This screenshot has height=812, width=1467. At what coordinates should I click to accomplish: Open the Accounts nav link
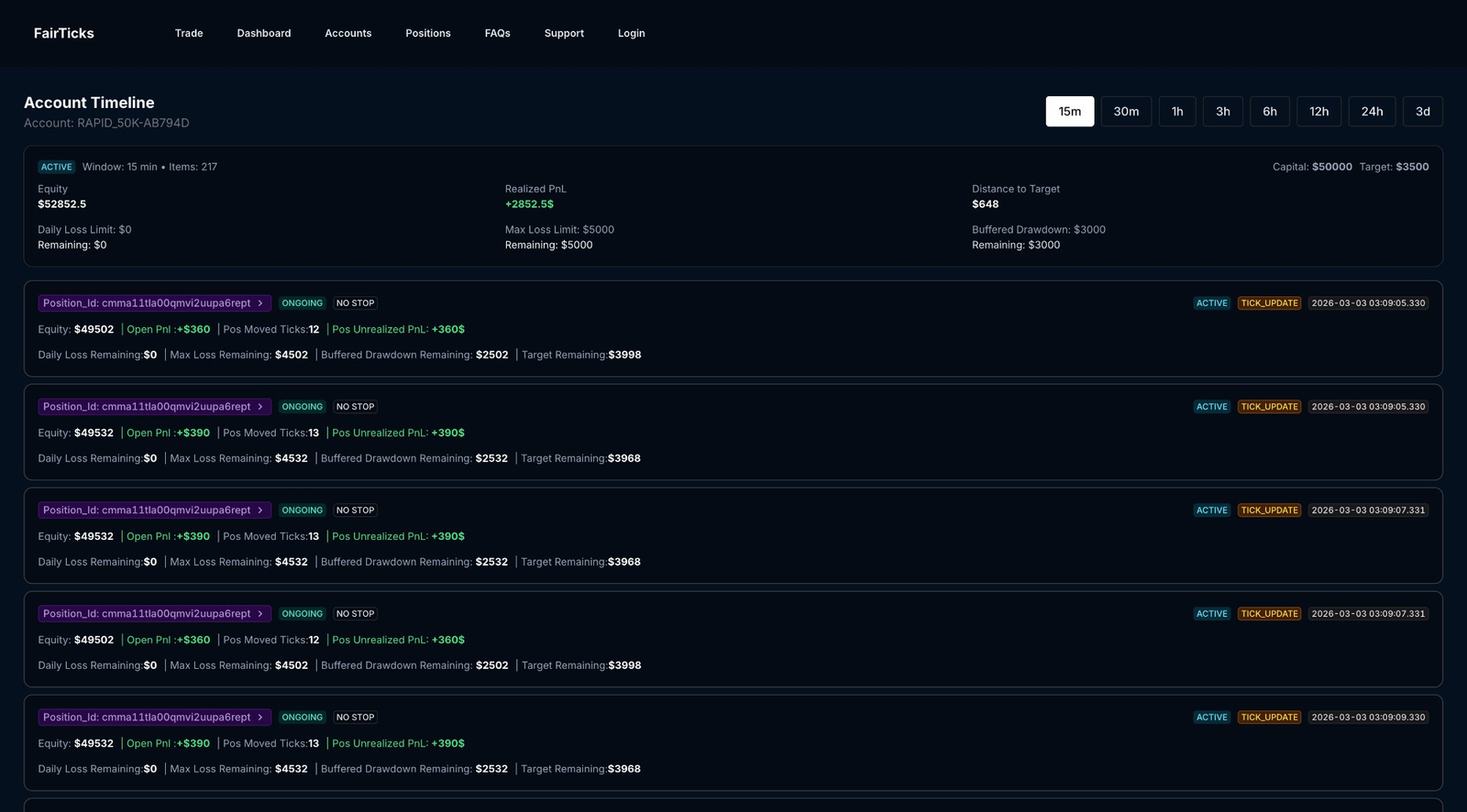pos(348,33)
